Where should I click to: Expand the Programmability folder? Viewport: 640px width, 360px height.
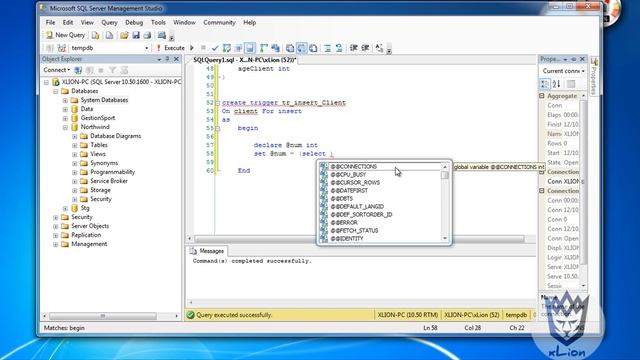pyautogui.click(x=75, y=172)
